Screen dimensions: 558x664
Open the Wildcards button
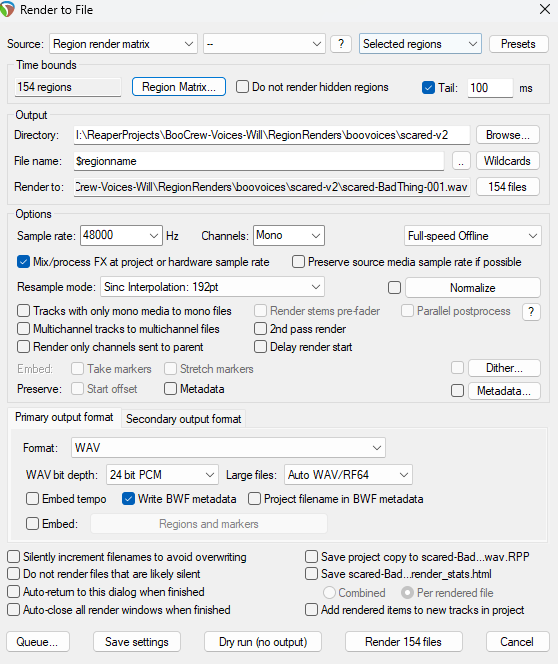[x=508, y=161]
